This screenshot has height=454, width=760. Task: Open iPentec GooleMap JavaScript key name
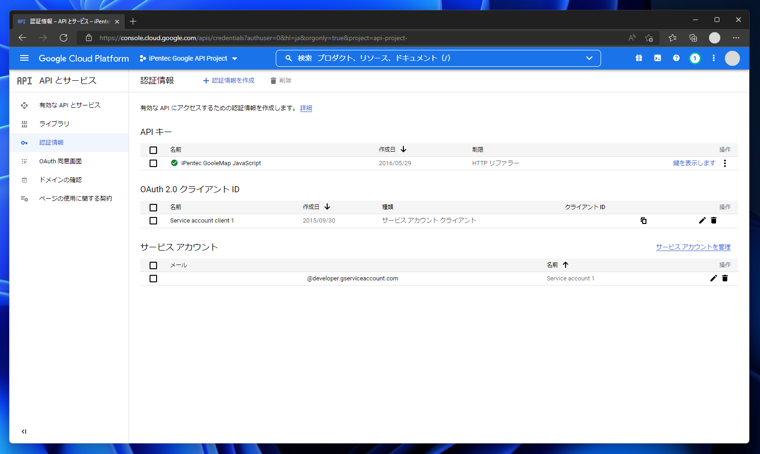pos(221,163)
